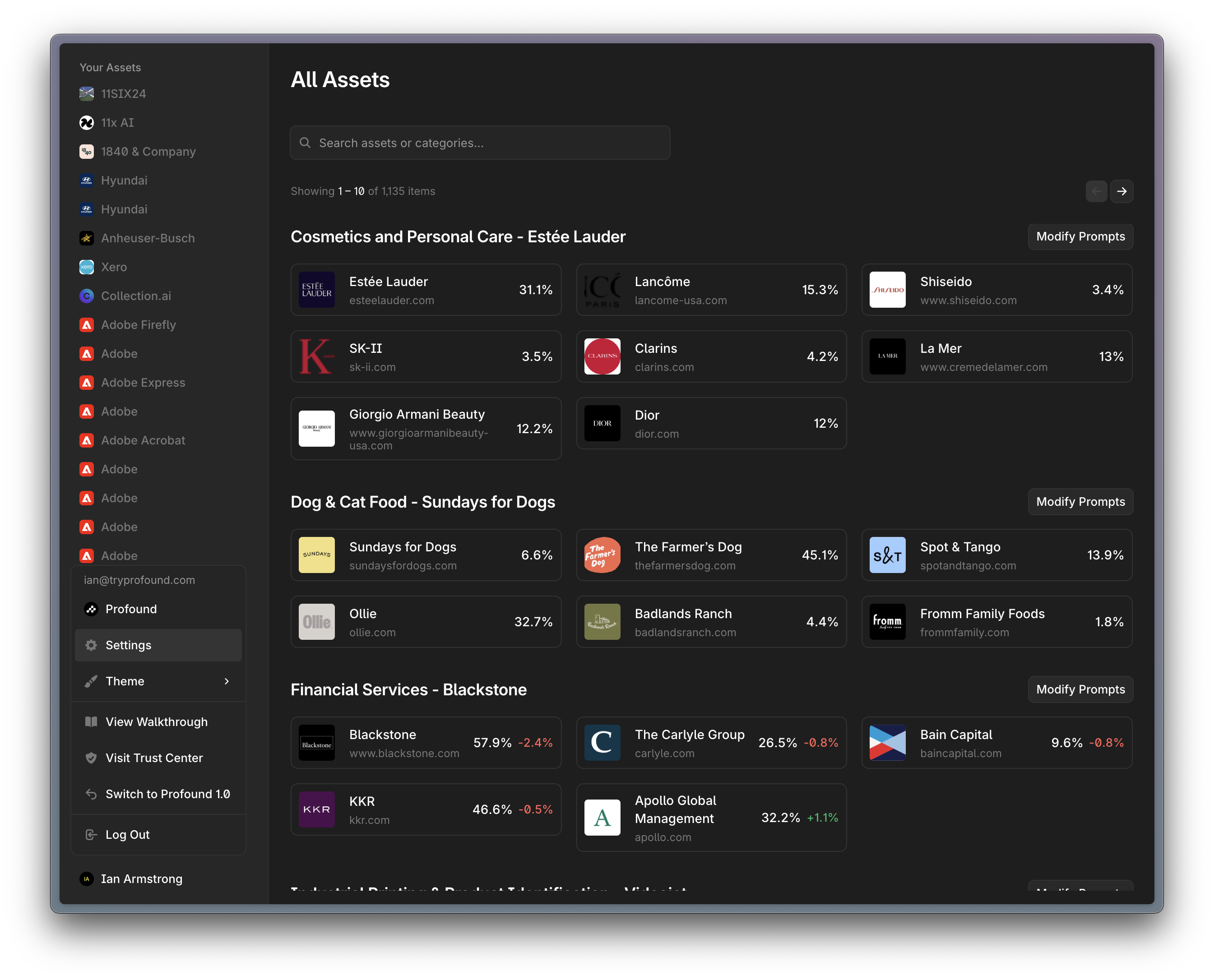Click the previous page arrow button

coord(1096,191)
